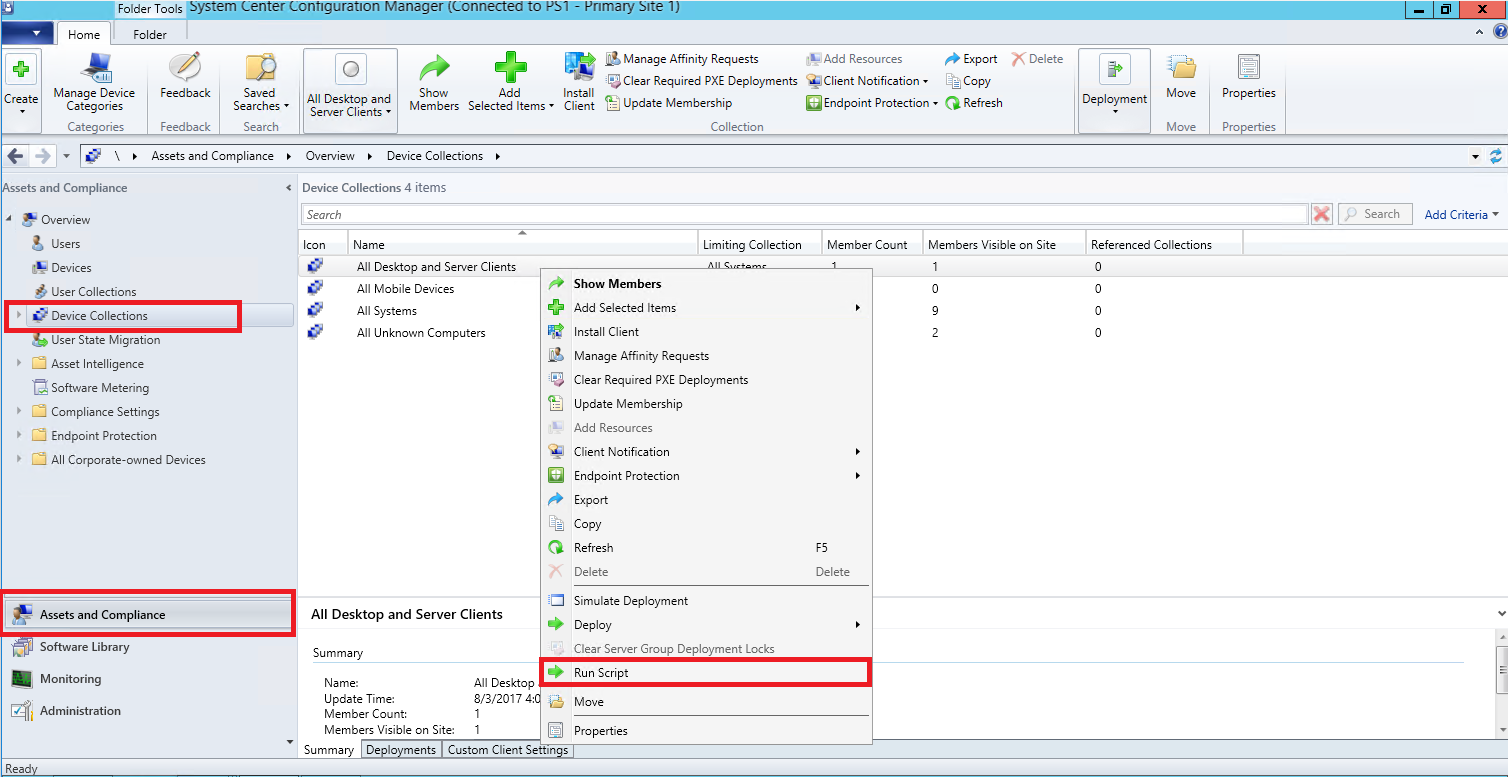Select Run Script in context menu
Image resolution: width=1508 pixels, height=777 pixels.
[x=706, y=673]
